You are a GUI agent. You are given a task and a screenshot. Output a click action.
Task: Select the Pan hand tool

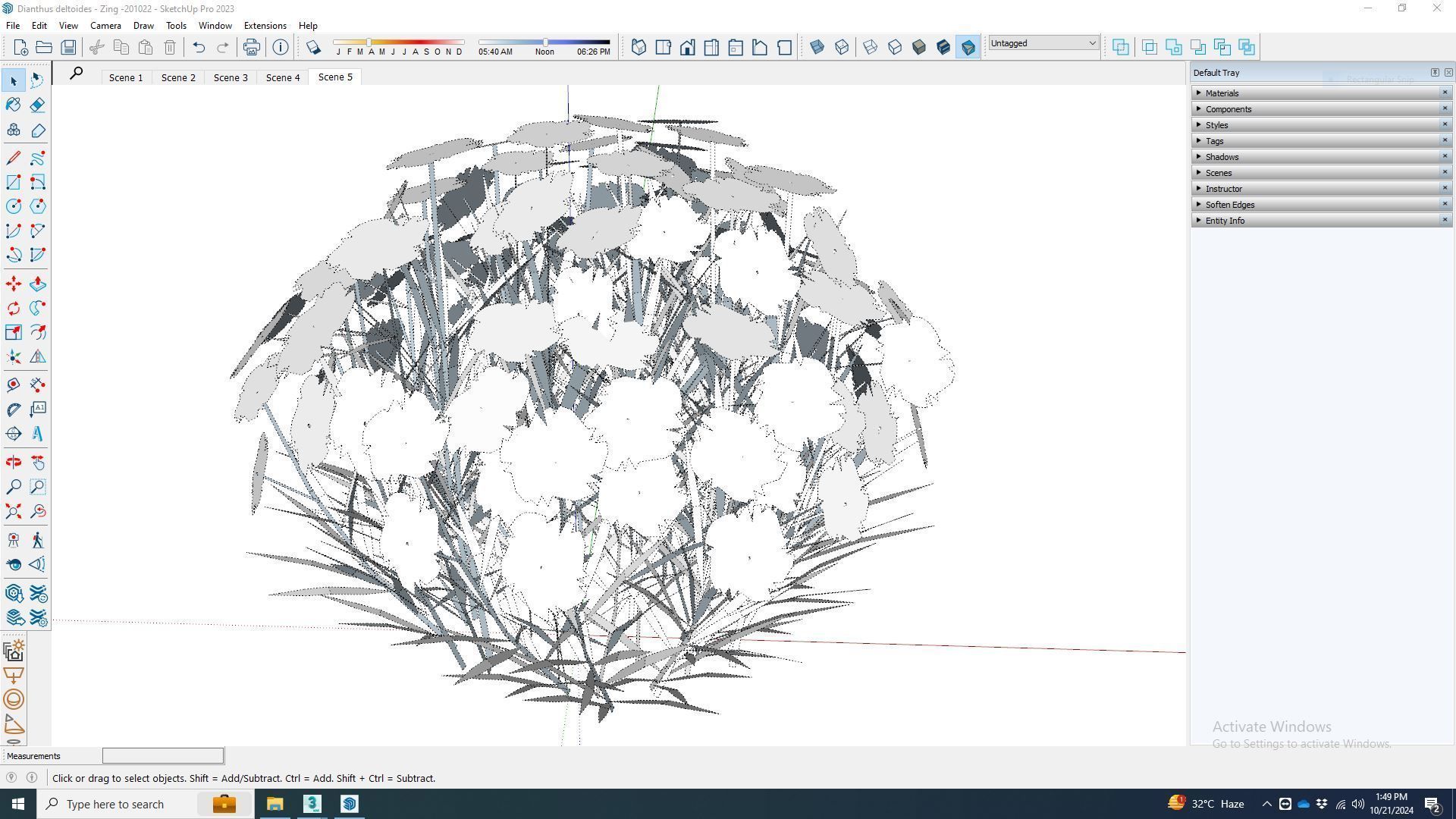click(38, 463)
